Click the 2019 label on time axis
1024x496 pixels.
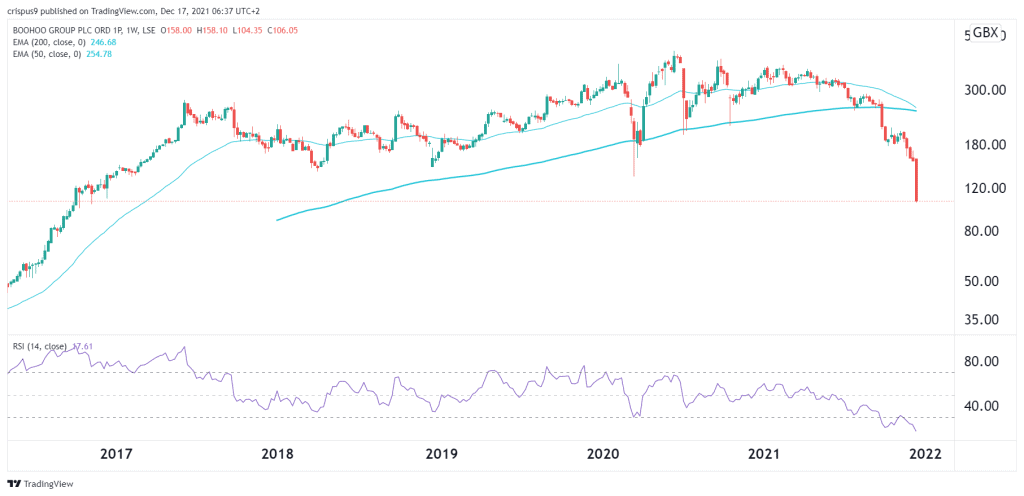(441, 454)
